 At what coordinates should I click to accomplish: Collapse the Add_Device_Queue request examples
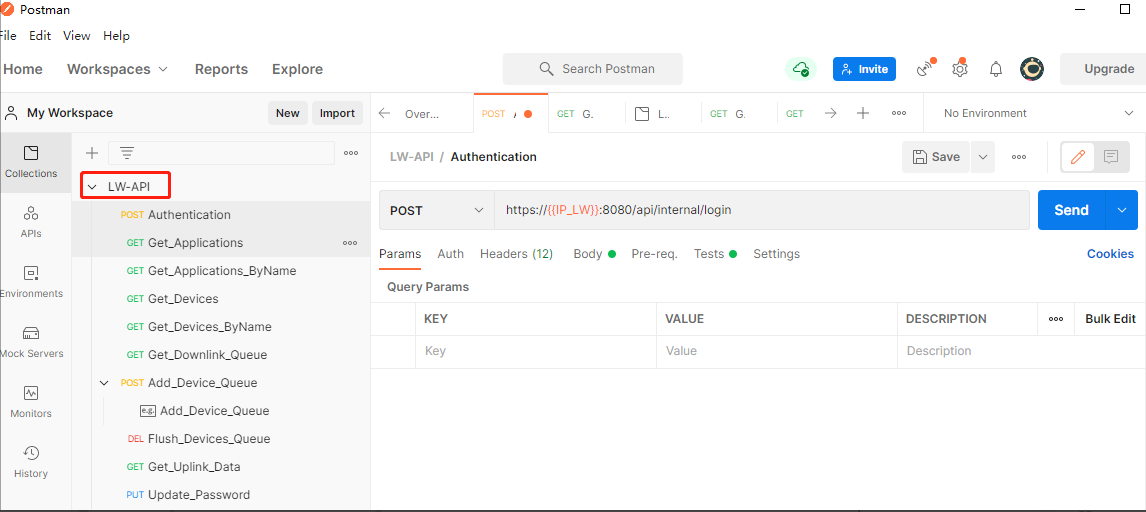pos(104,383)
